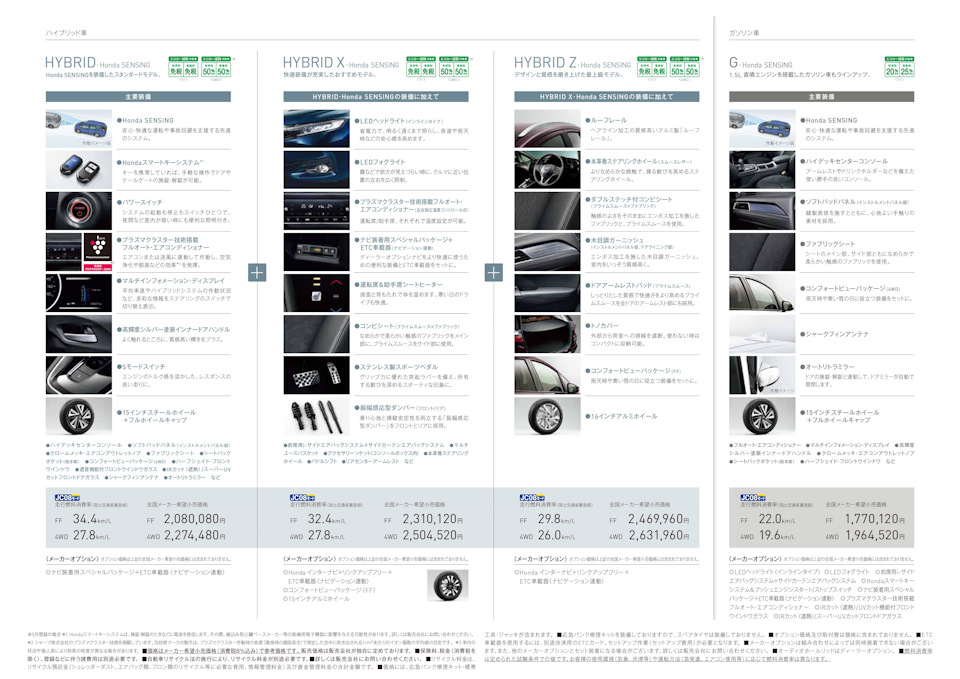Open the wood grain garnish photo
Screen dimensions: 960x679
[547, 252]
